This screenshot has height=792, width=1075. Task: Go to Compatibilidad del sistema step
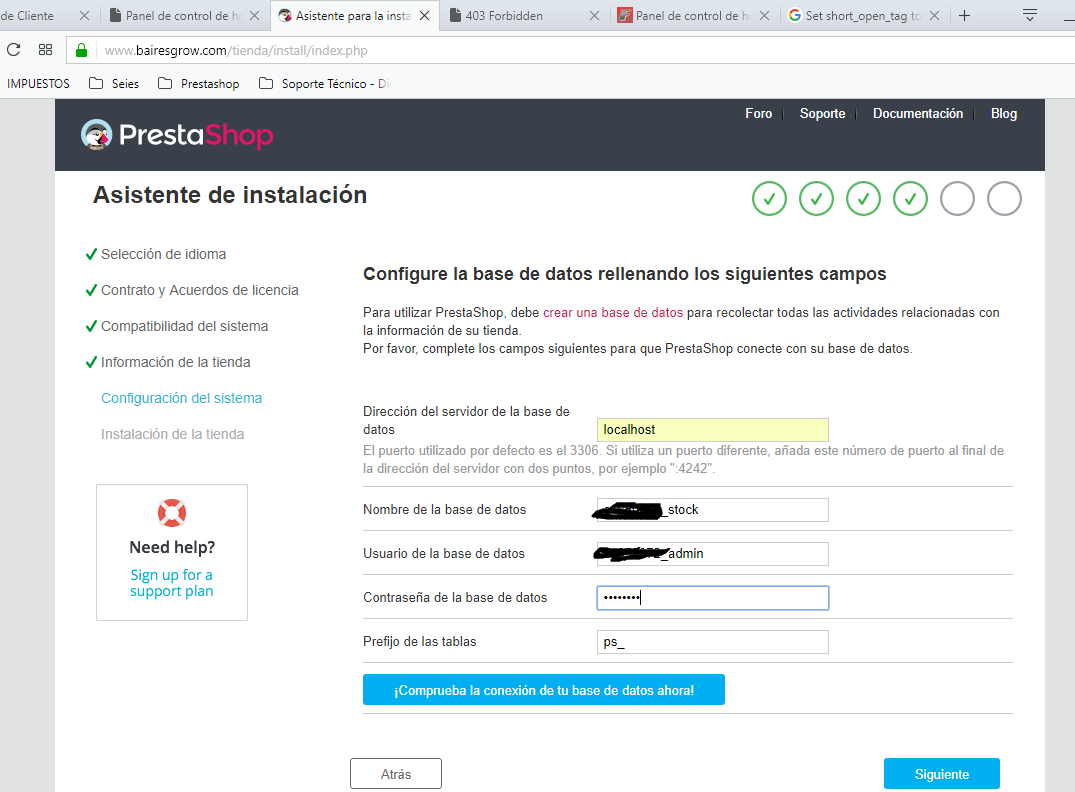pos(184,326)
